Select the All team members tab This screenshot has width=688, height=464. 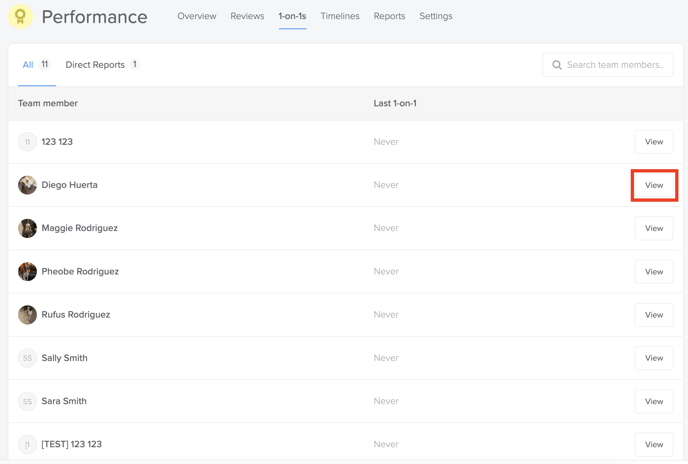point(37,65)
